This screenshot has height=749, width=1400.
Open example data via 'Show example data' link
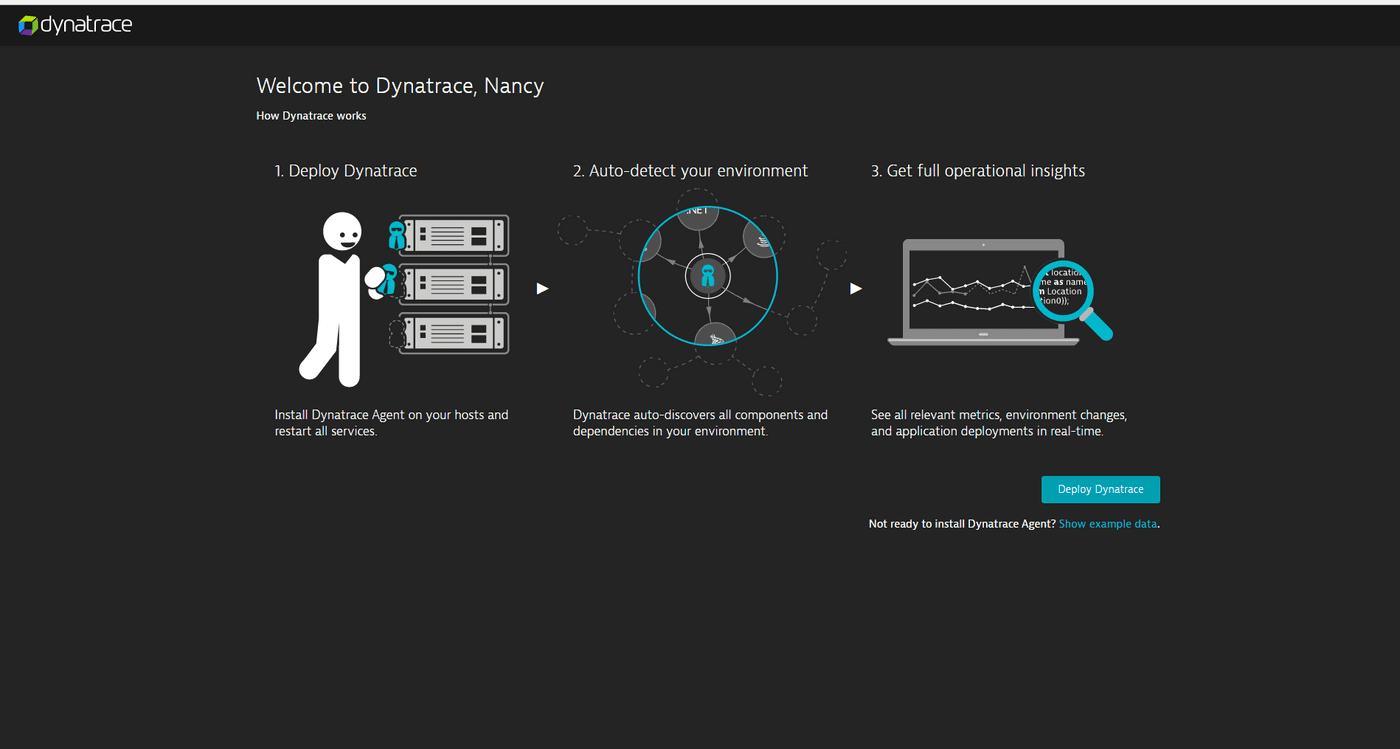pyautogui.click(x=1107, y=523)
